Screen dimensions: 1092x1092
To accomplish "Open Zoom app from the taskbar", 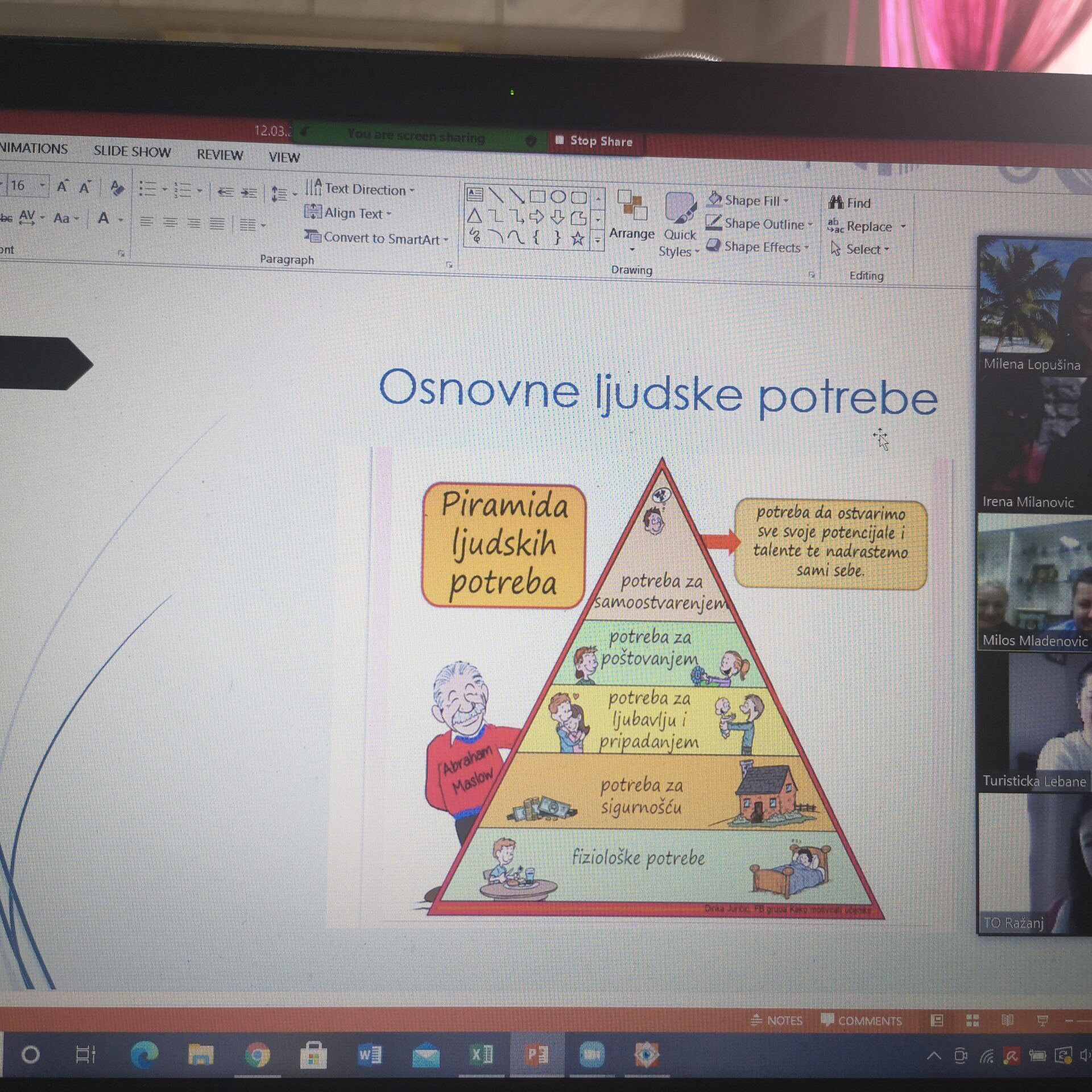I will point(591,1056).
